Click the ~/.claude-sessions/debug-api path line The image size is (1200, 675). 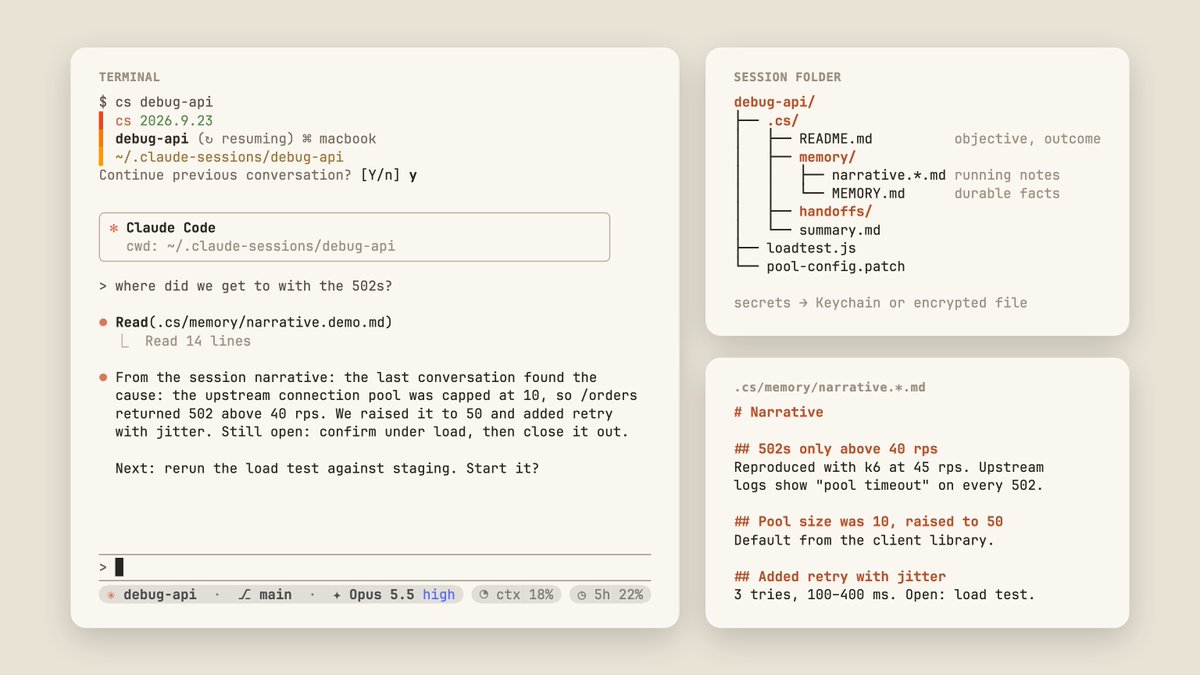click(229, 157)
